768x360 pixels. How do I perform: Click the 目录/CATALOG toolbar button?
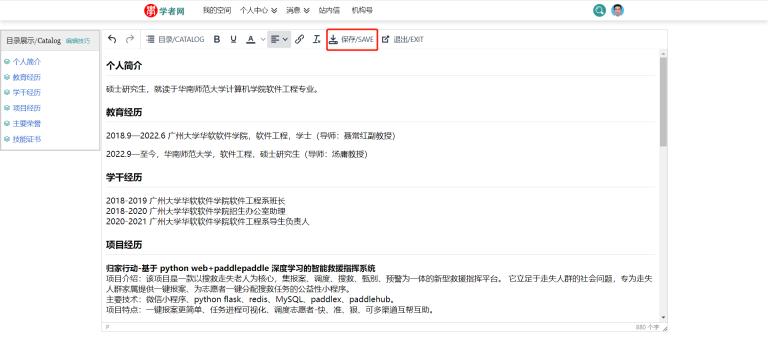[175, 39]
